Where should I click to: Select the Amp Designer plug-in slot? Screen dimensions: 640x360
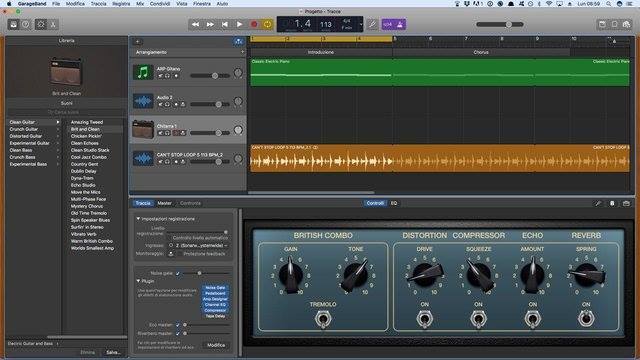(215, 299)
